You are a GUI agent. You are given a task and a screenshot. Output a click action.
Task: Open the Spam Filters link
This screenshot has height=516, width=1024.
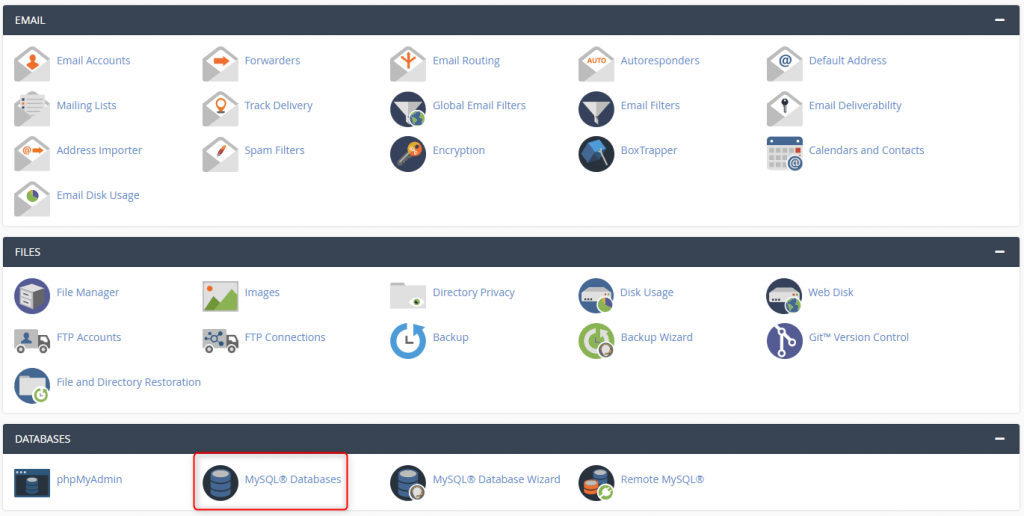point(274,151)
